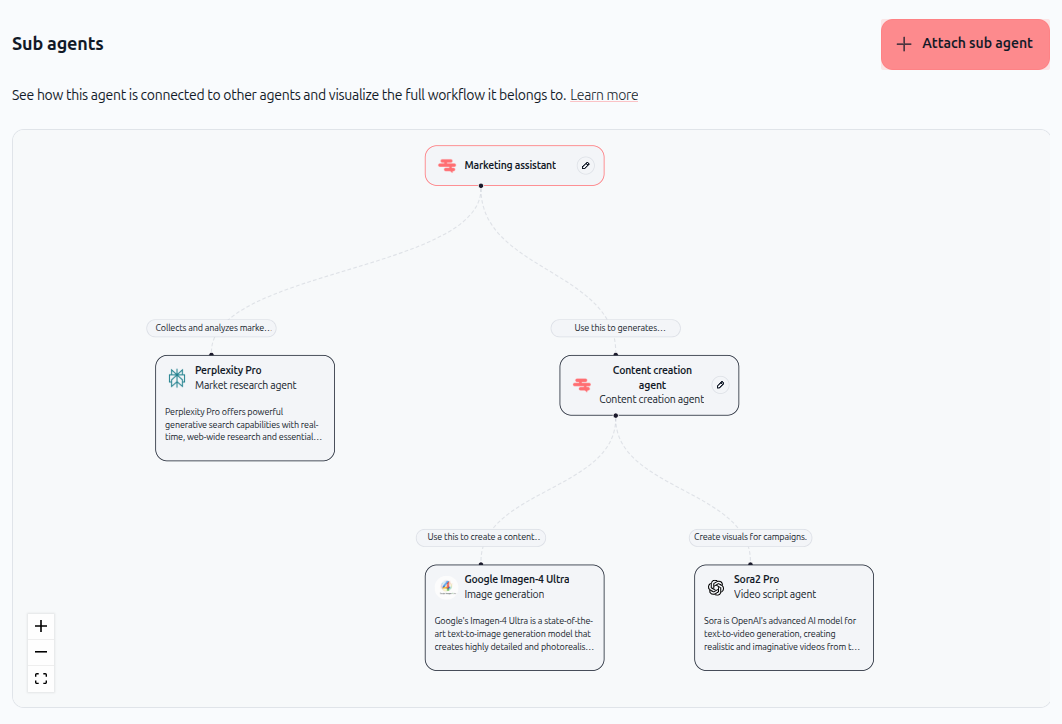The width and height of the screenshot is (1062, 724).
Task: Click the 'Use this to create a content..' label
Action: coord(481,537)
